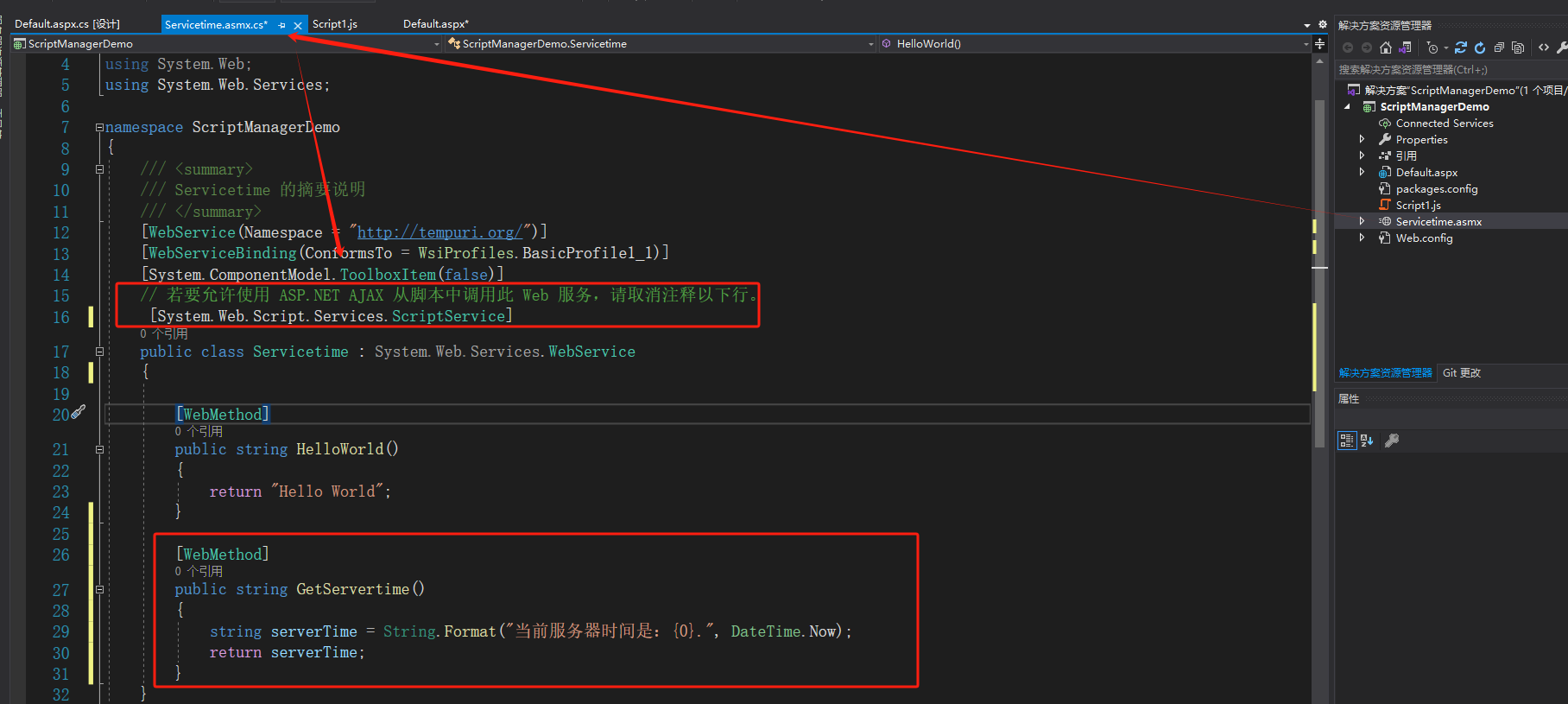
Task: Go forward in Solution Explorer navigation
Action: (1367, 48)
